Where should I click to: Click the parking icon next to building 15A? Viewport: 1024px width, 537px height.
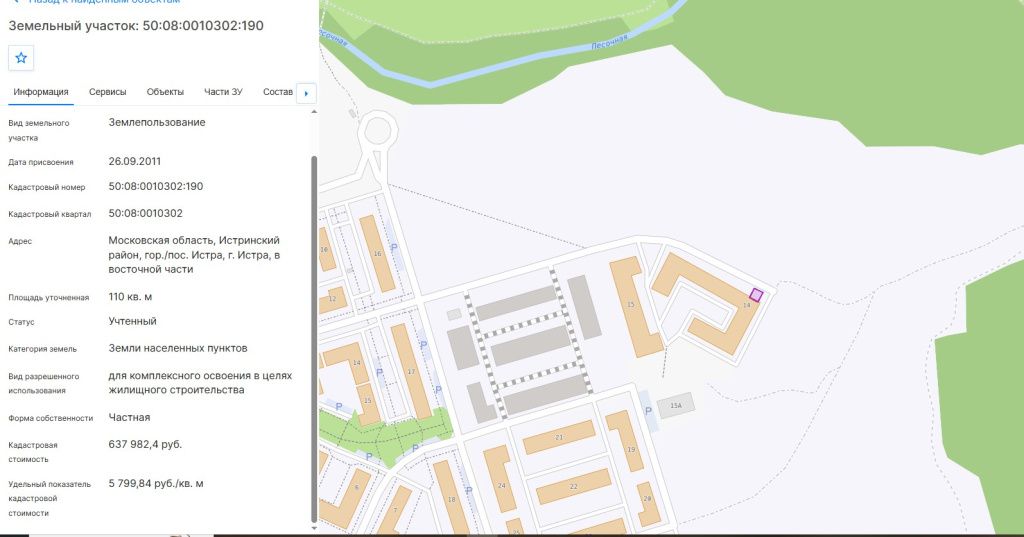coord(648,411)
